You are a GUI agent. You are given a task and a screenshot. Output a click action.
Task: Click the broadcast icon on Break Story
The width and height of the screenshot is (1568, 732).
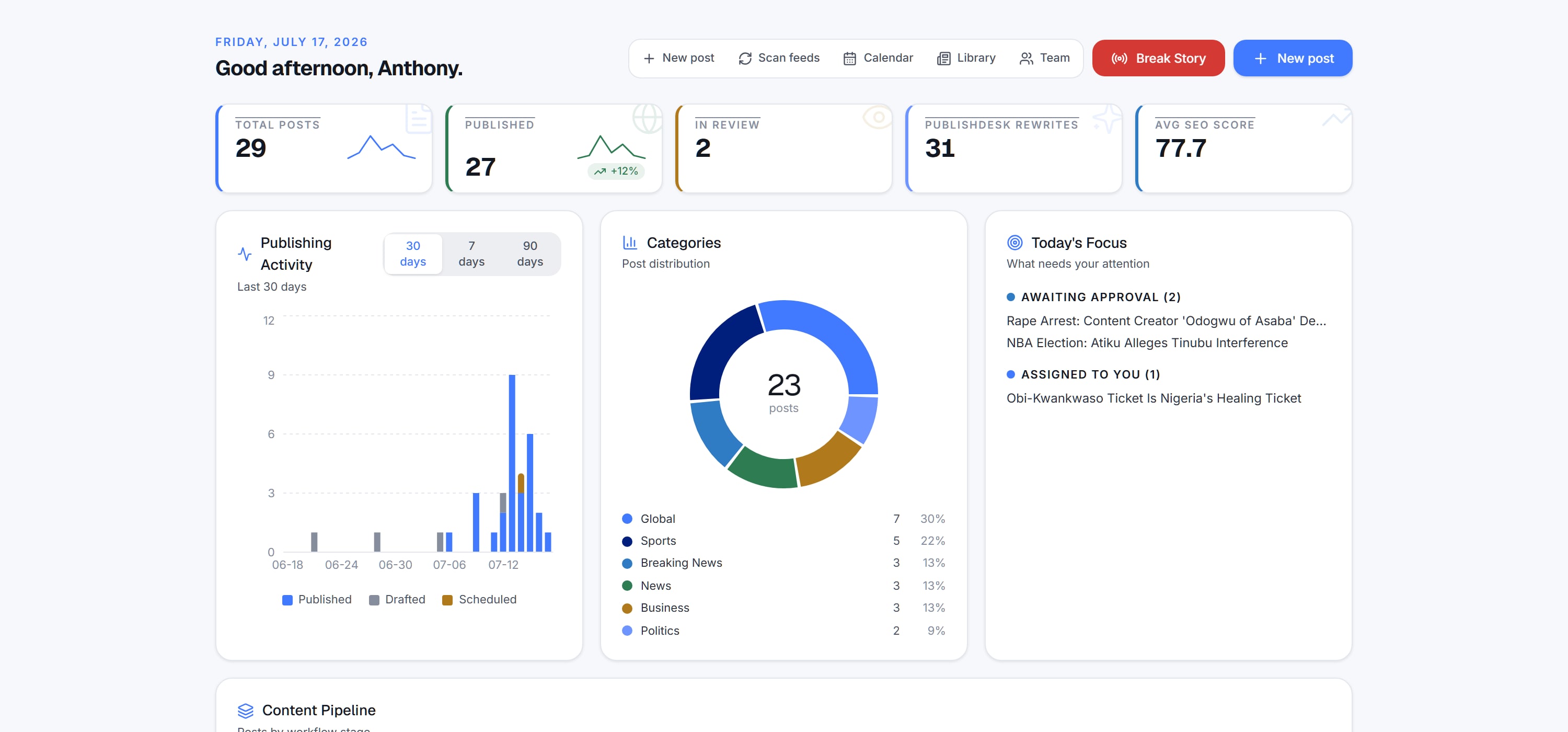point(1120,59)
